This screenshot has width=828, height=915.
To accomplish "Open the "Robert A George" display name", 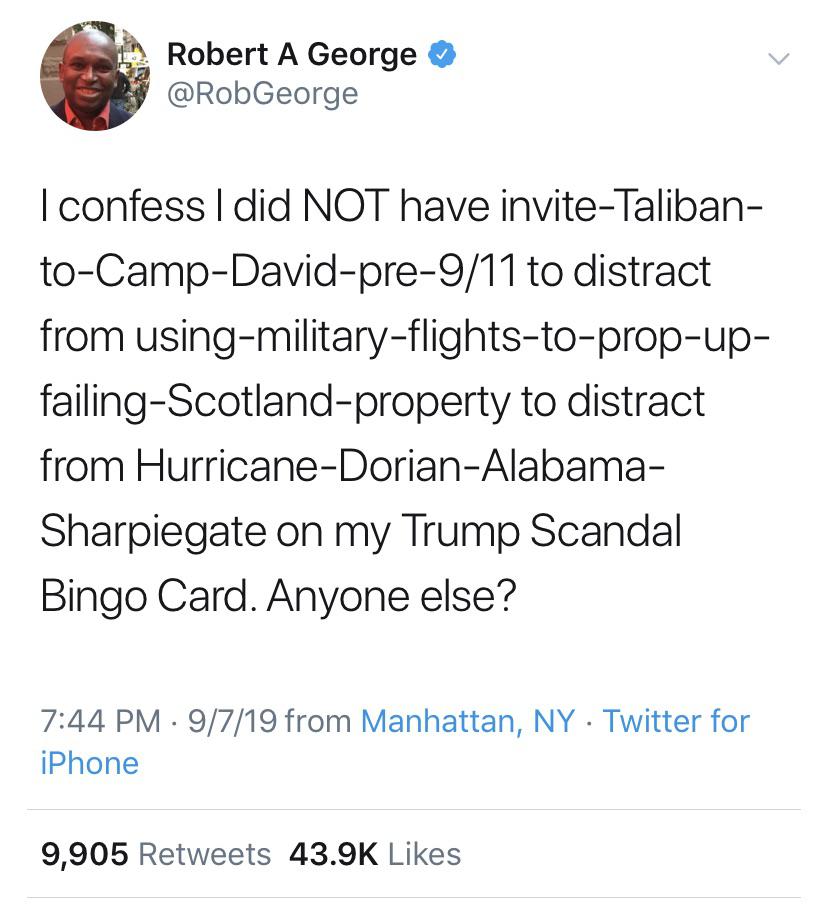I will (x=291, y=54).
